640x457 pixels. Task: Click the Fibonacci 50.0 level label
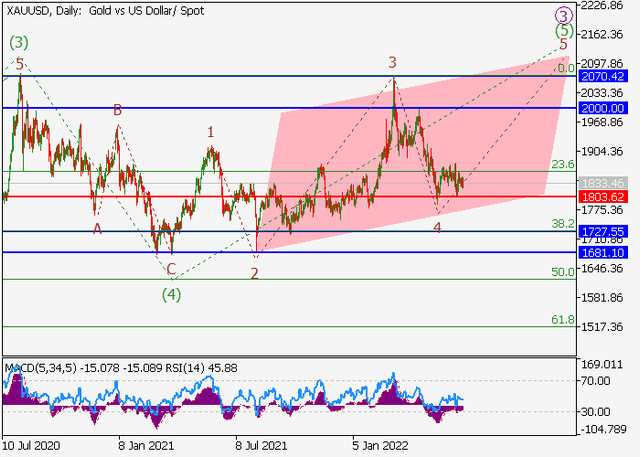pos(563,272)
